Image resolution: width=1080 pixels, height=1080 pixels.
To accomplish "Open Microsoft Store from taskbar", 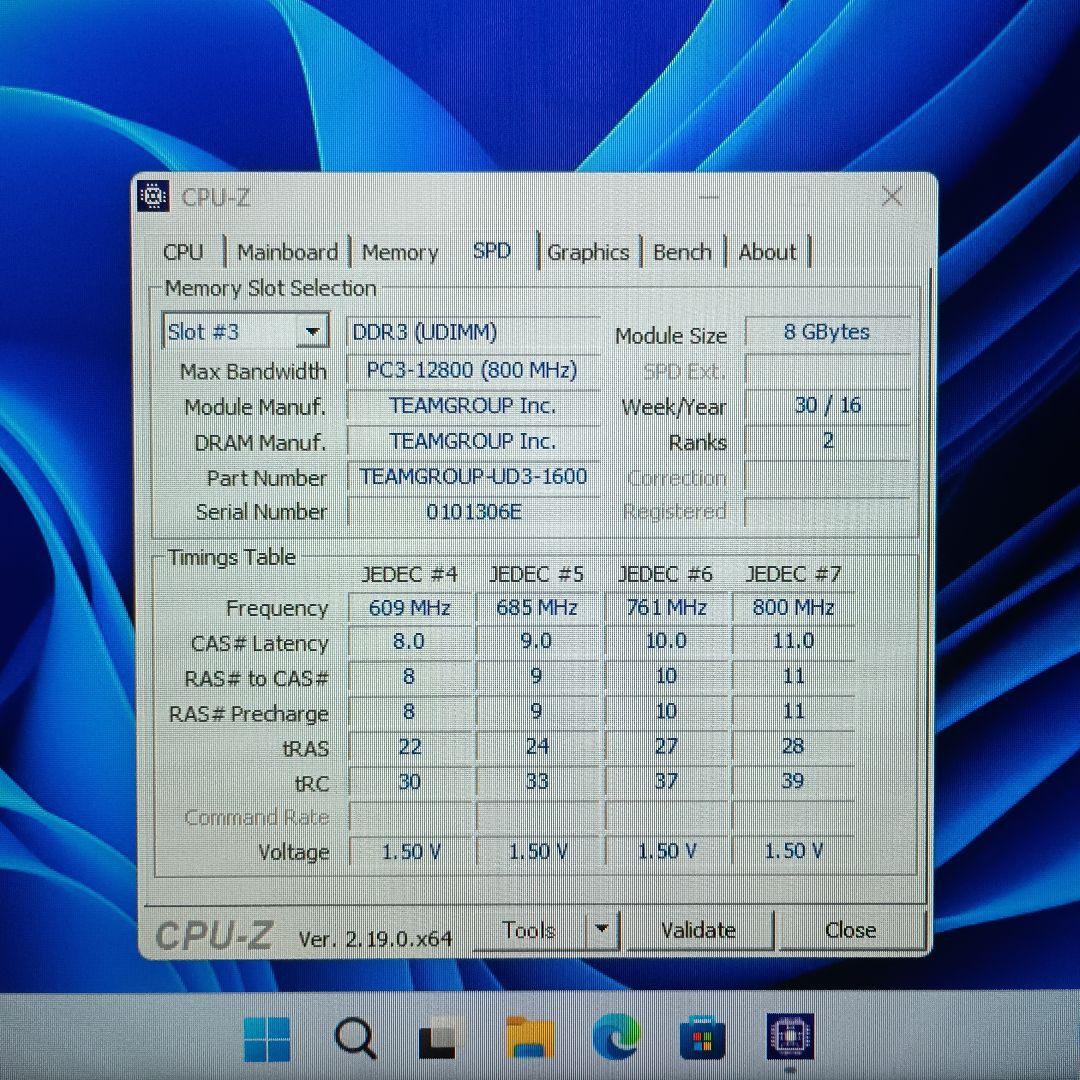I will (x=702, y=1039).
